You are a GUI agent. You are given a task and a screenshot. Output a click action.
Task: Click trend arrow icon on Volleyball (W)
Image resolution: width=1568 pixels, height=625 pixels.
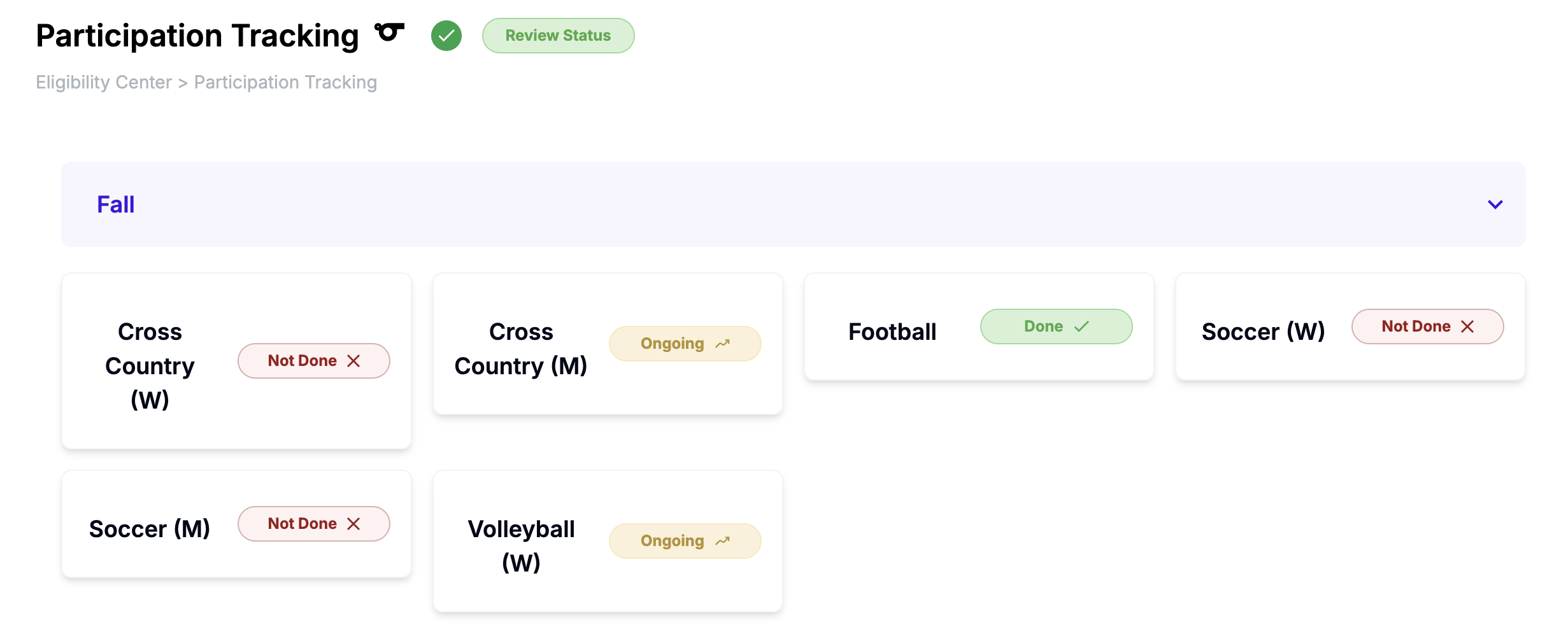pyautogui.click(x=722, y=541)
